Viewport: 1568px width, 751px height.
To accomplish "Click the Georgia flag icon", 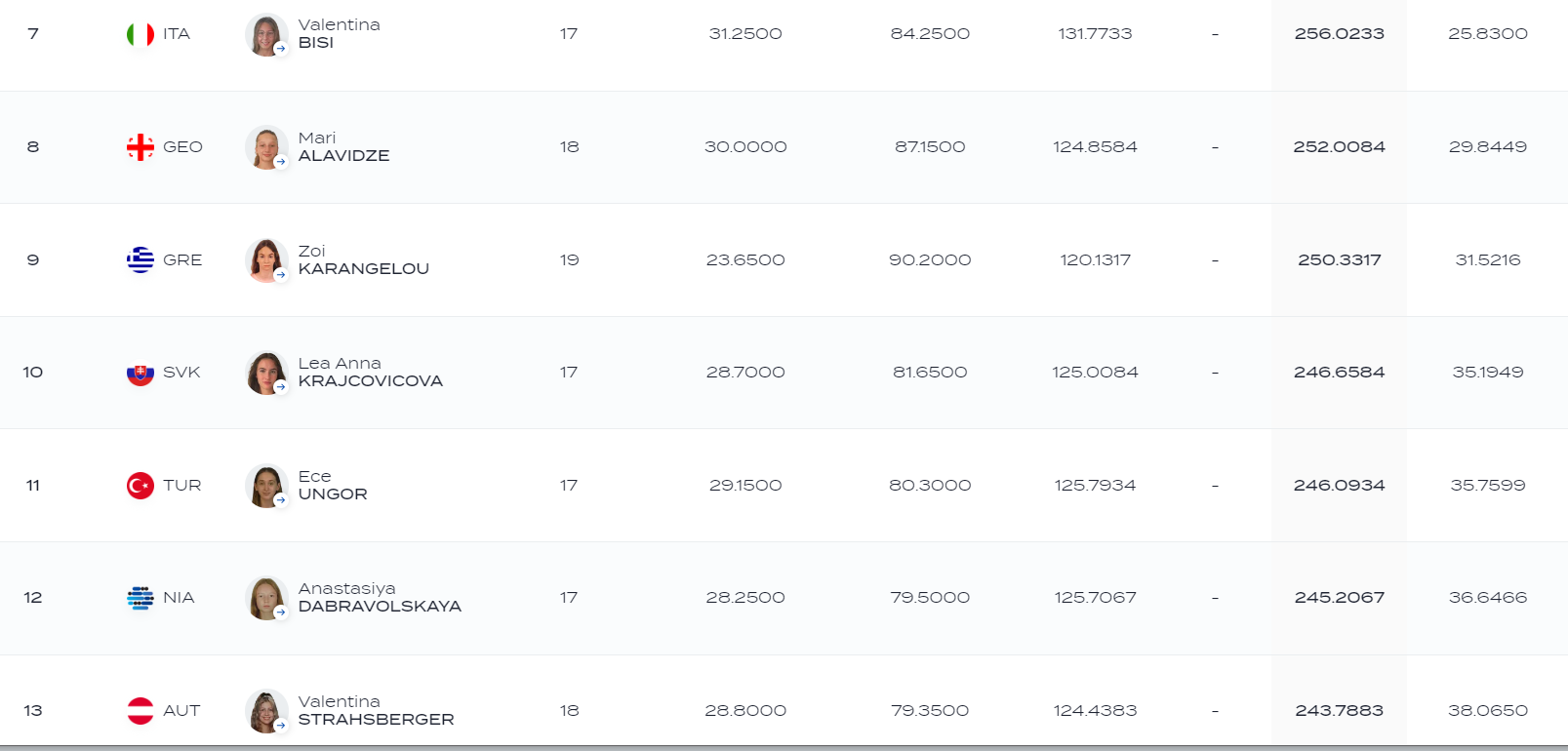I will pos(141,147).
